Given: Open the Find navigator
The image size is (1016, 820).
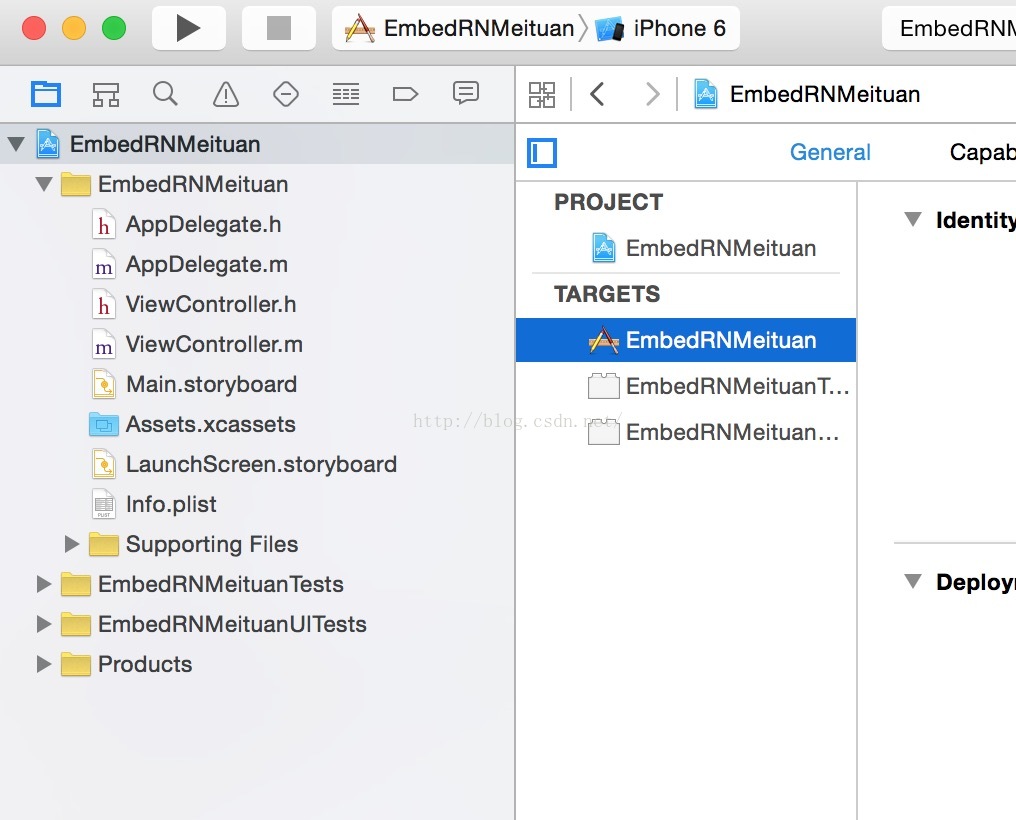Looking at the screenshot, I should tap(165, 95).
